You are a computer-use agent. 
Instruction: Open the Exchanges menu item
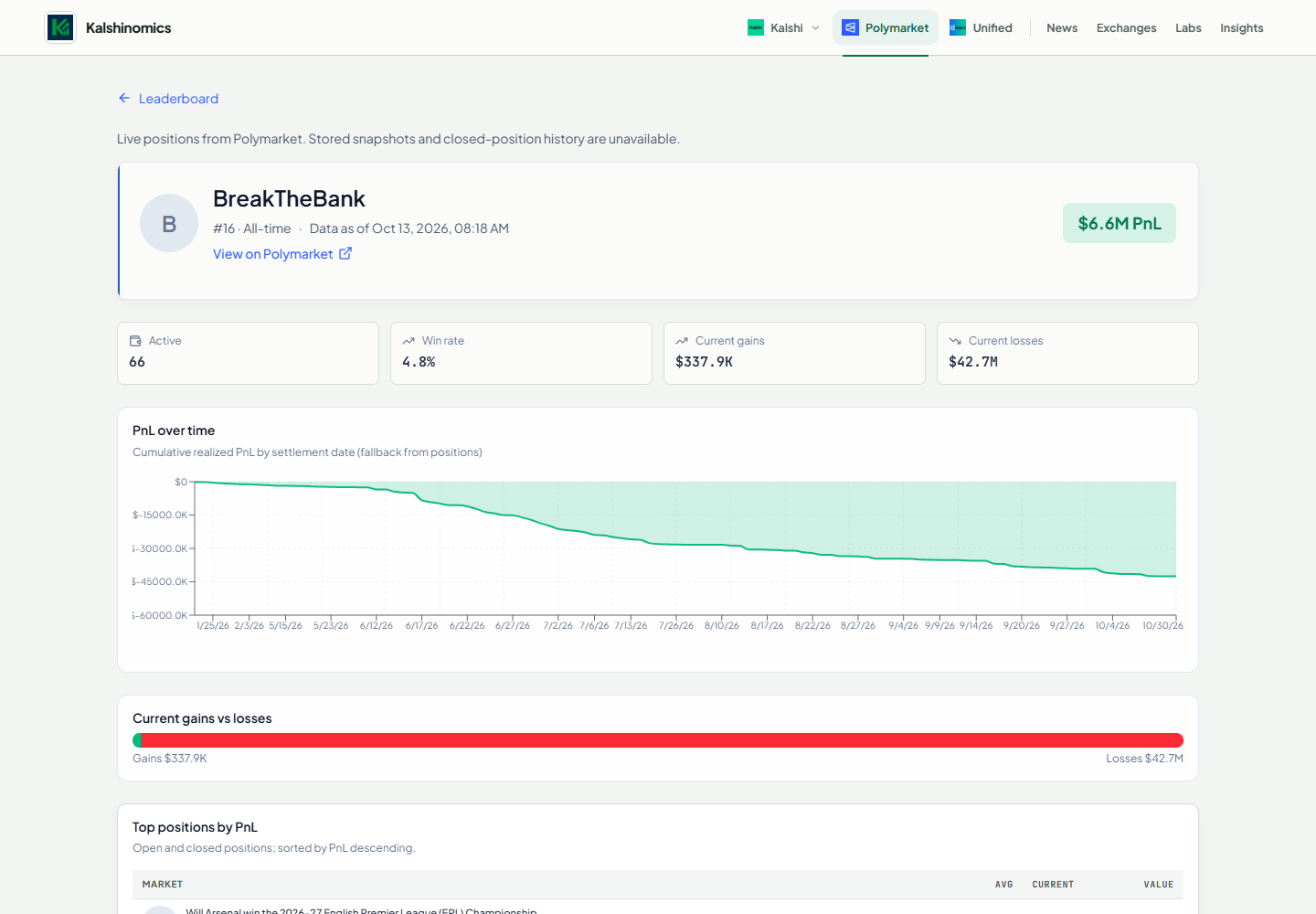tap(1126, 27)
